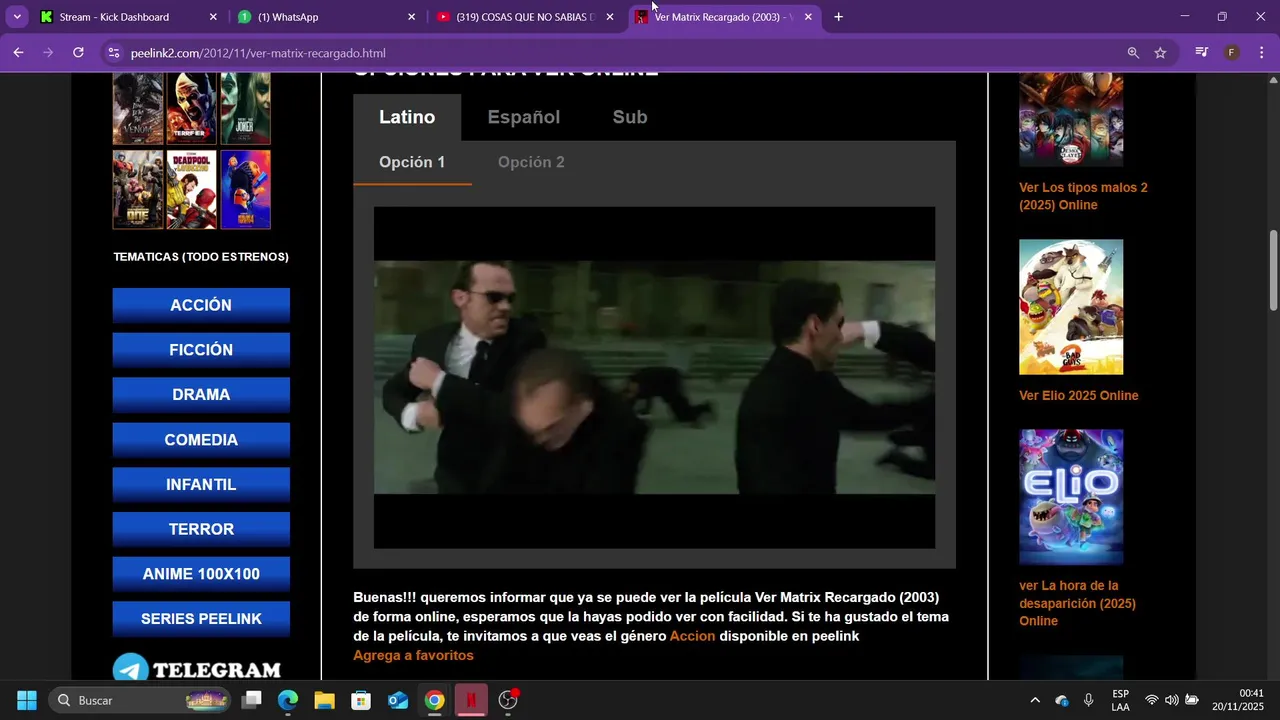Switch to Opción 2 player tab

point(531,162)
